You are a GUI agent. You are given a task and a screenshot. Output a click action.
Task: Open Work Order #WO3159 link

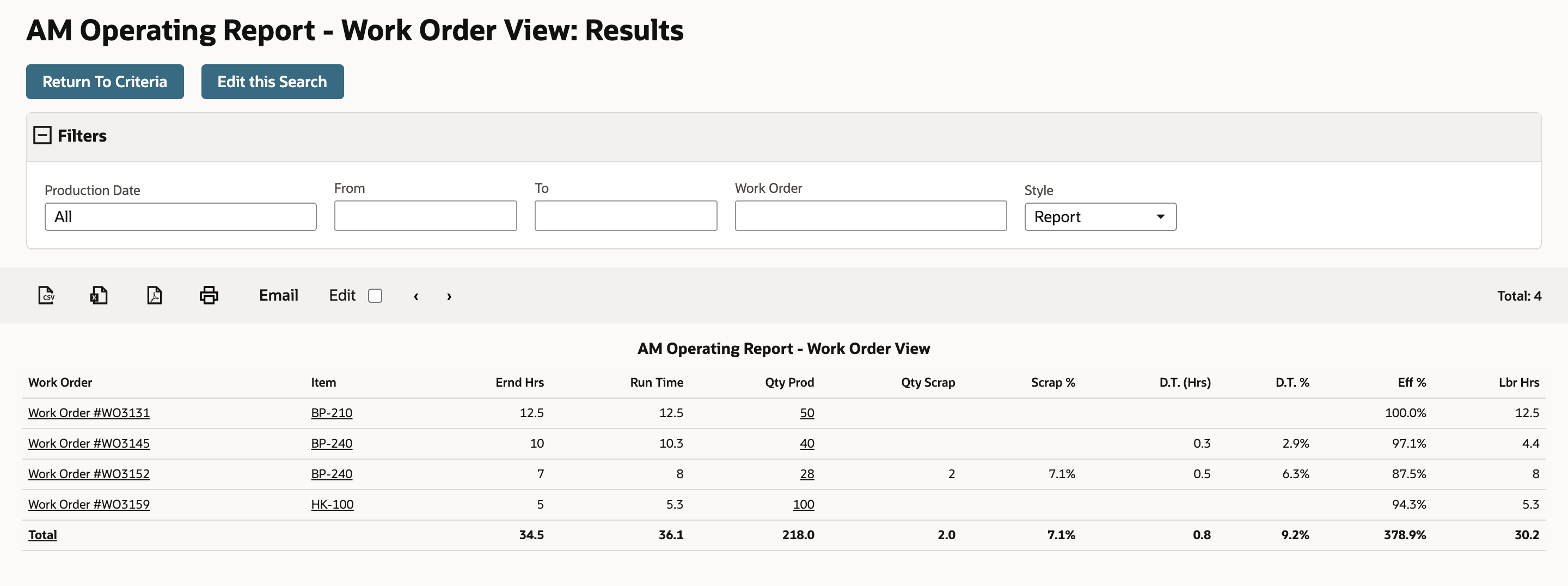(x=89, y=504)
